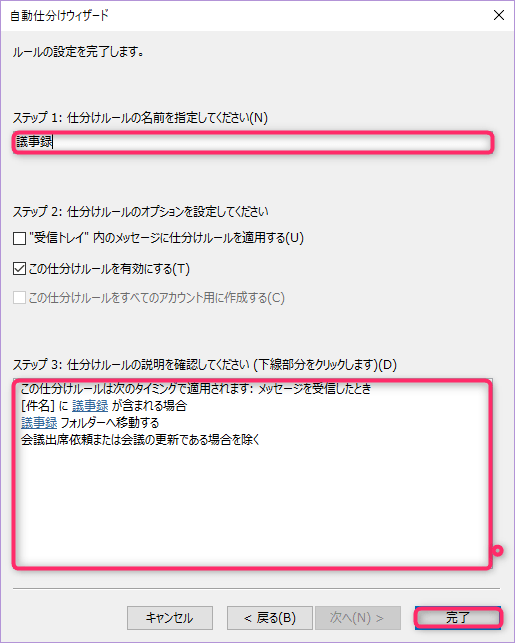Select the ステップ 1 rule name label
Screen dimensions: 515x643
pos(140,118)
